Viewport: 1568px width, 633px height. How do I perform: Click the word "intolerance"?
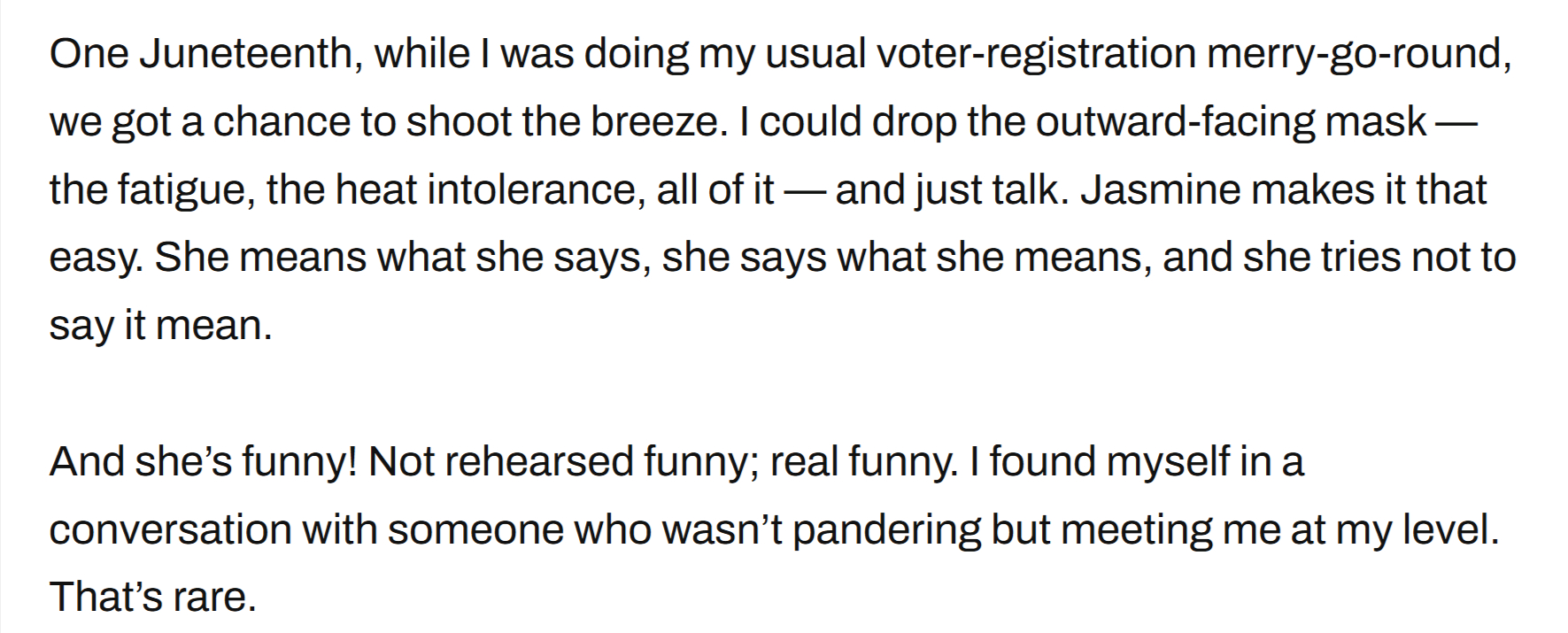tap(534, 190)
